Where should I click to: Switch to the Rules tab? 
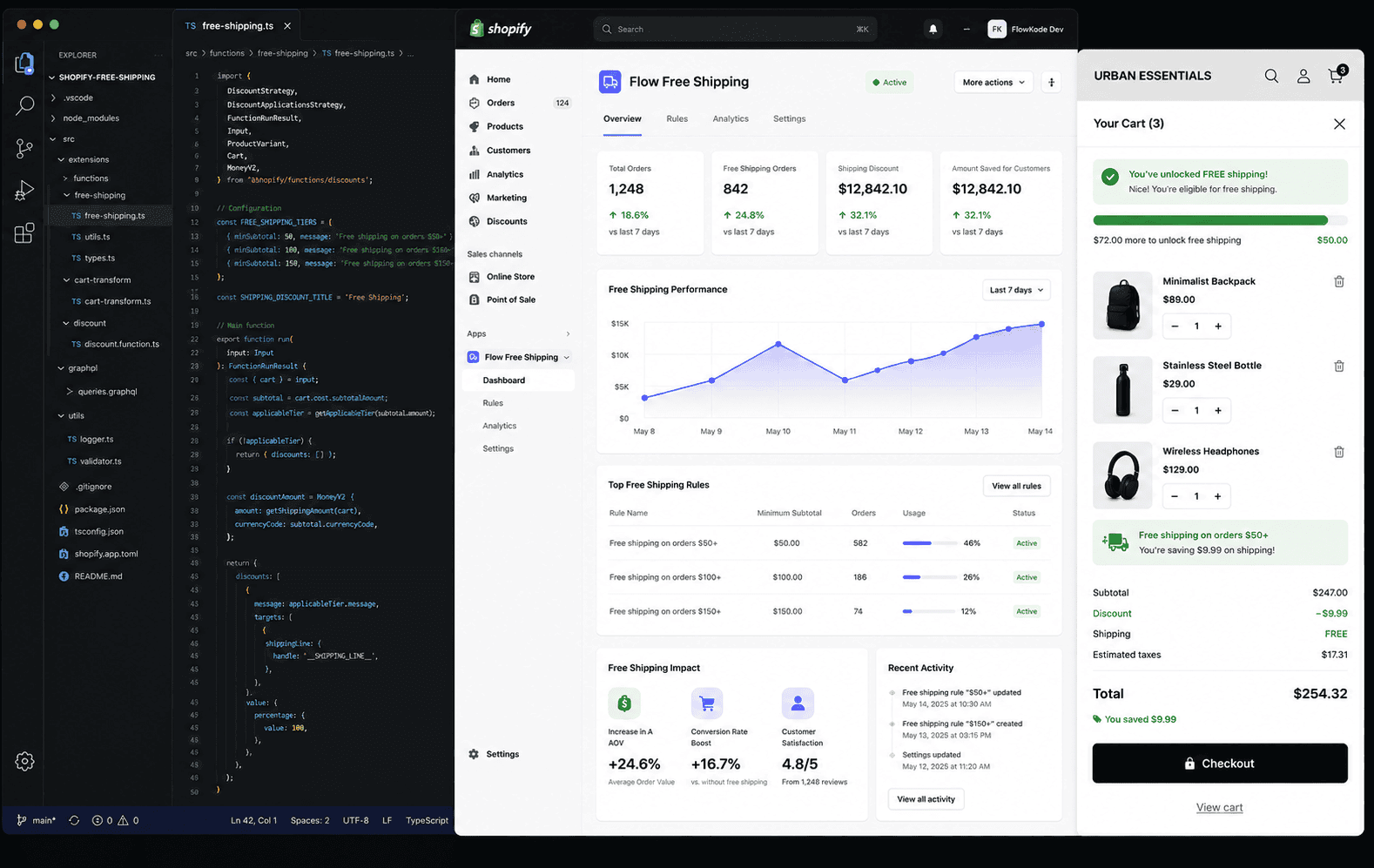click(x=677, y=118)
